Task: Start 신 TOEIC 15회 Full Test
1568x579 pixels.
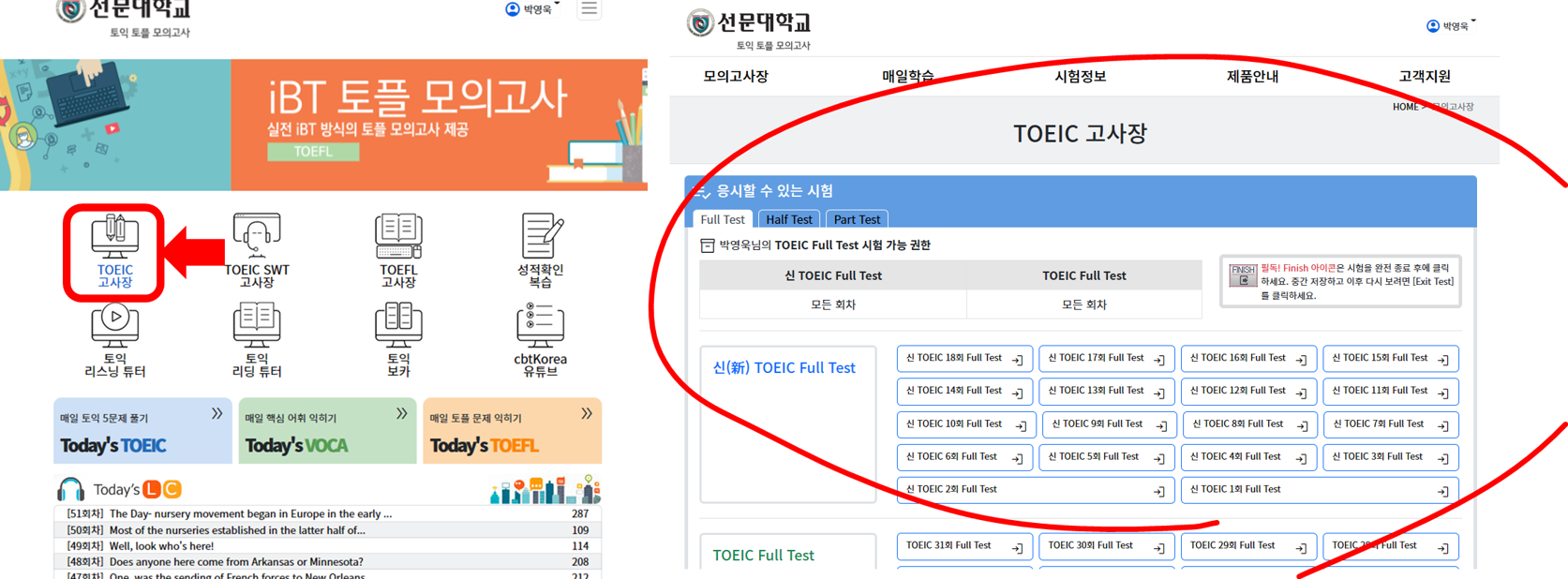Action: click(x=1390, y=359)
